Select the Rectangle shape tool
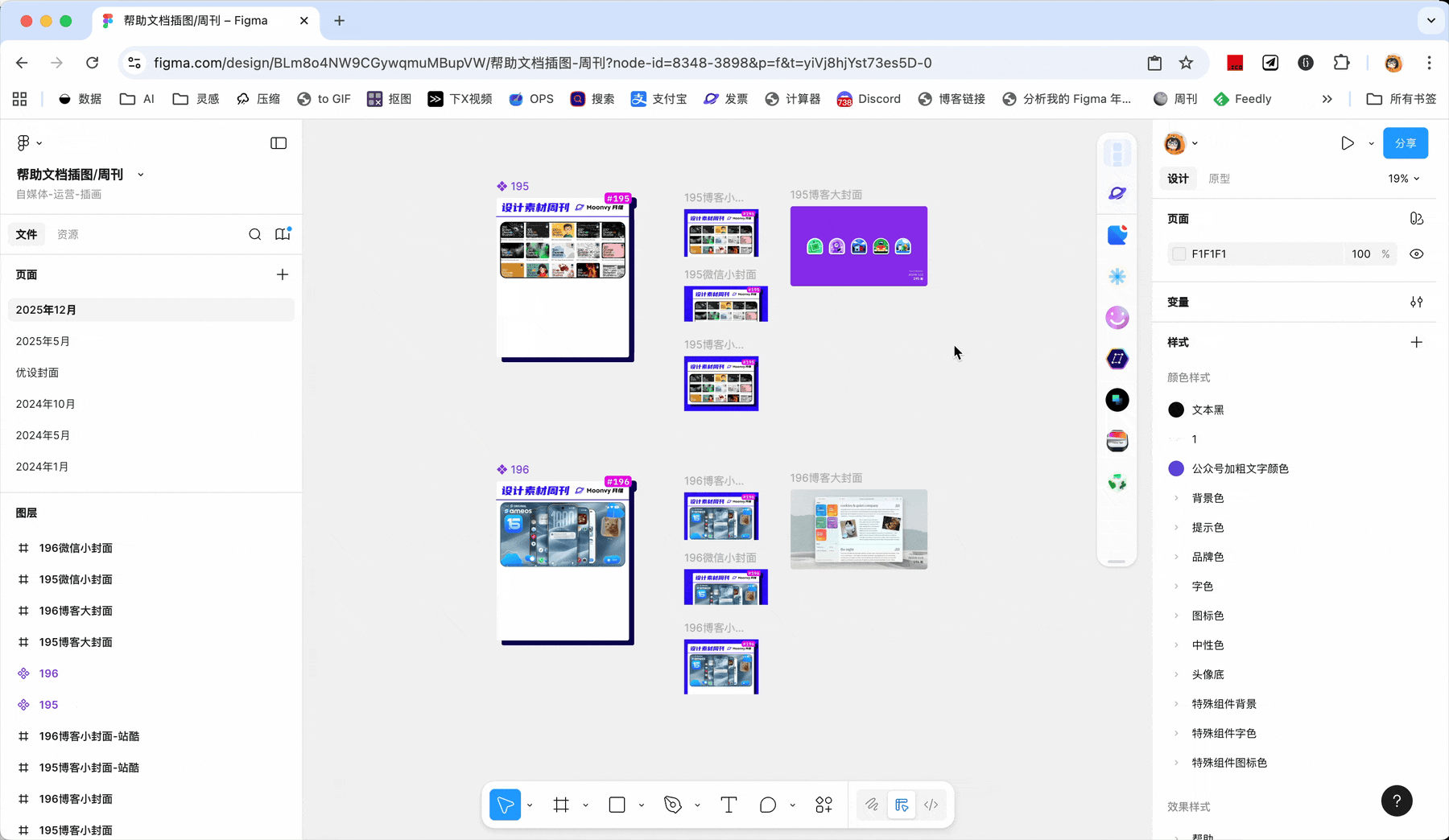Screen dimensions: 1449x840 (617, 805)
